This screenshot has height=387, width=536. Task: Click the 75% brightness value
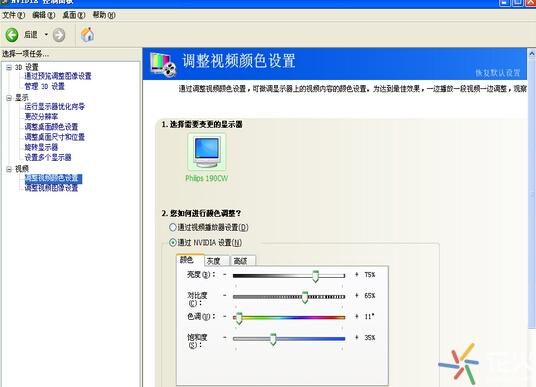(370, 275)
